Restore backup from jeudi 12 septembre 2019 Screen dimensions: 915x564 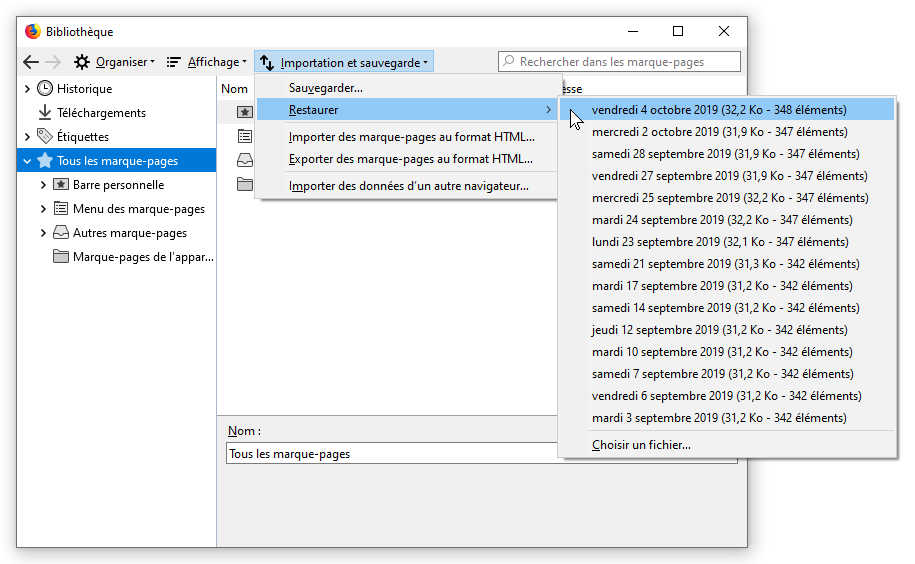pyautogui.click(x=727, y=330)
